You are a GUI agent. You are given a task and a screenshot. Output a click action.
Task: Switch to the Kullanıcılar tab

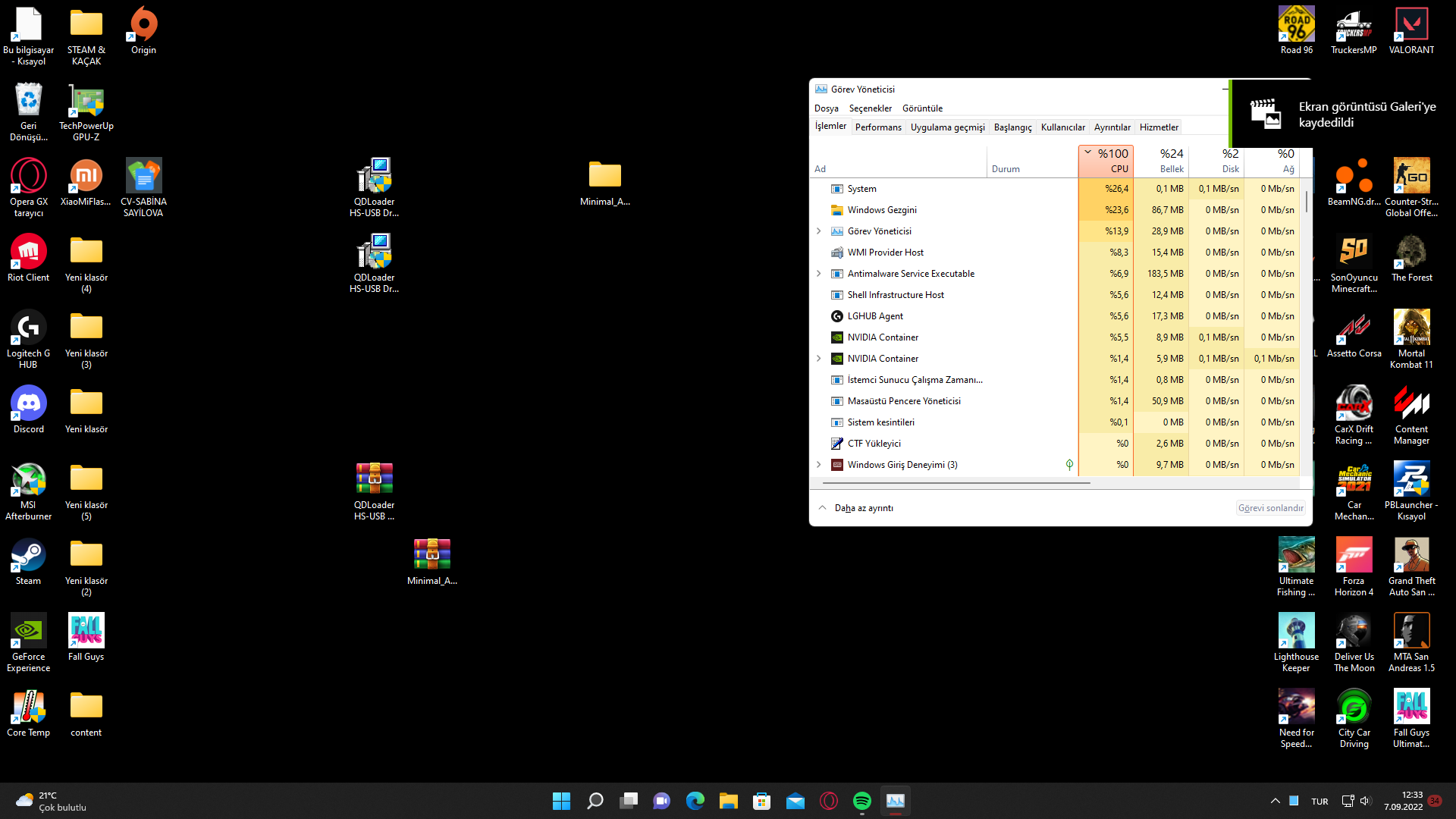click(1062, 127)
